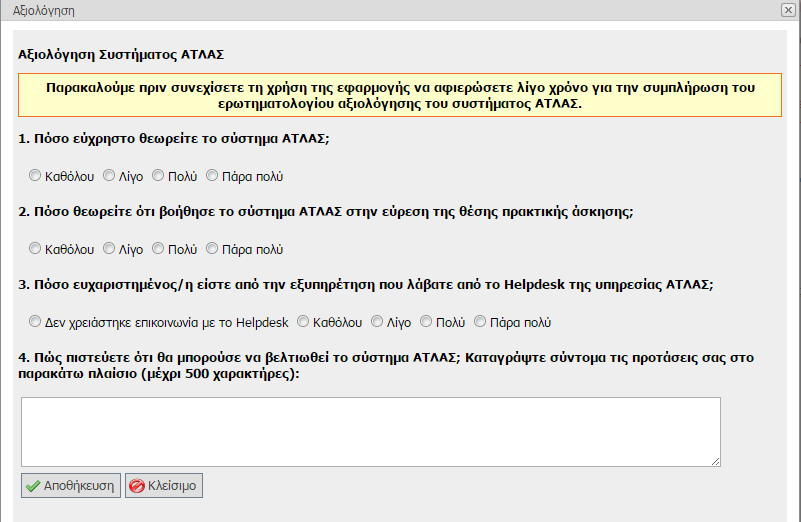Click question 4 text about improving ΑΤΛΑΣ
This screenshot has height=522, width=801.
386,366
